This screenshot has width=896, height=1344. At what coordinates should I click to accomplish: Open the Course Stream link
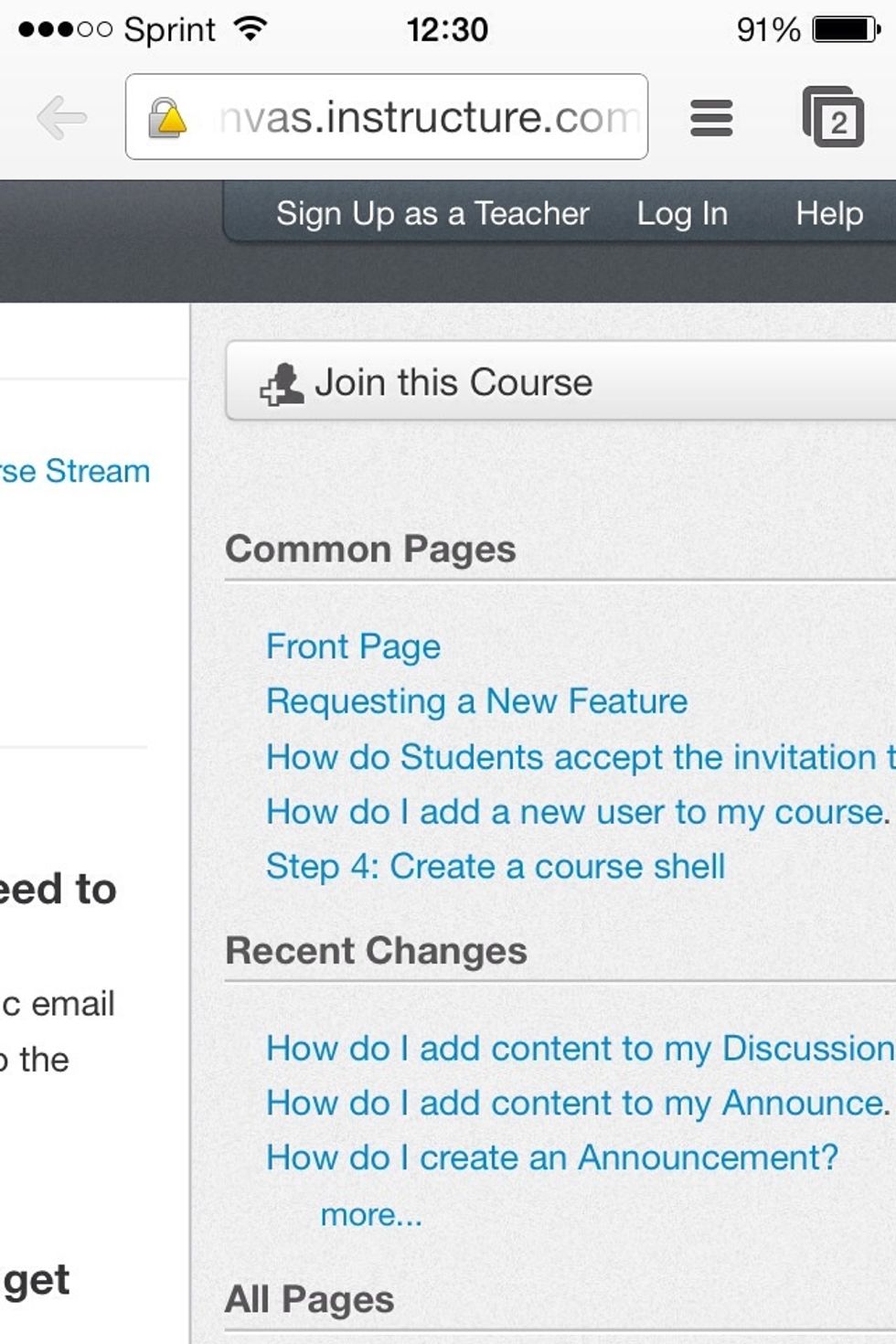(x=75, y=471)
